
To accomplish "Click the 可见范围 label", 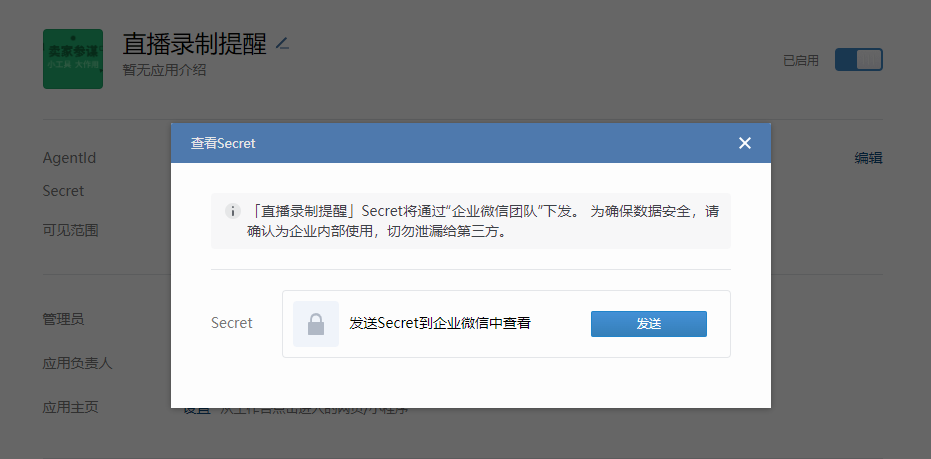I will [70, 230].
